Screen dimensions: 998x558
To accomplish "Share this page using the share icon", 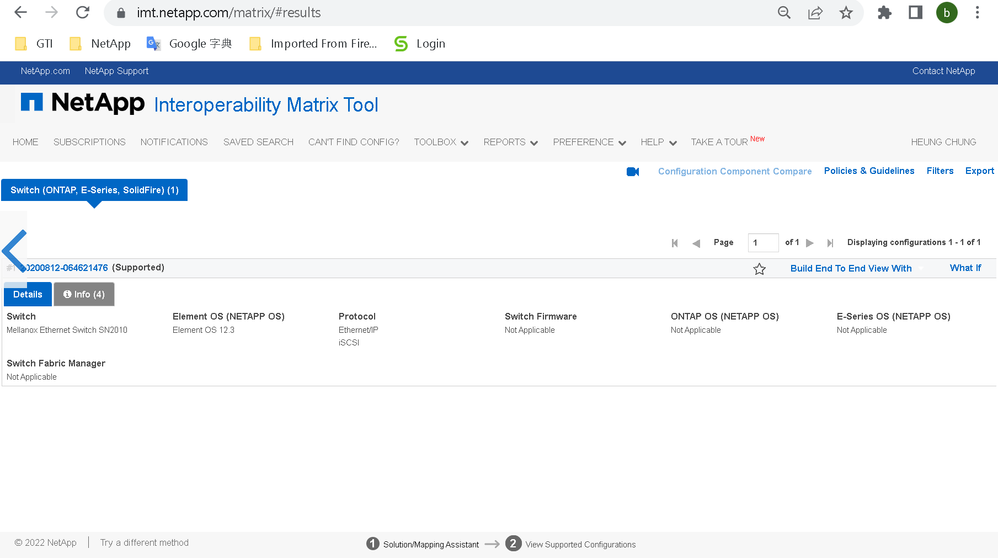I will [815, 13].
